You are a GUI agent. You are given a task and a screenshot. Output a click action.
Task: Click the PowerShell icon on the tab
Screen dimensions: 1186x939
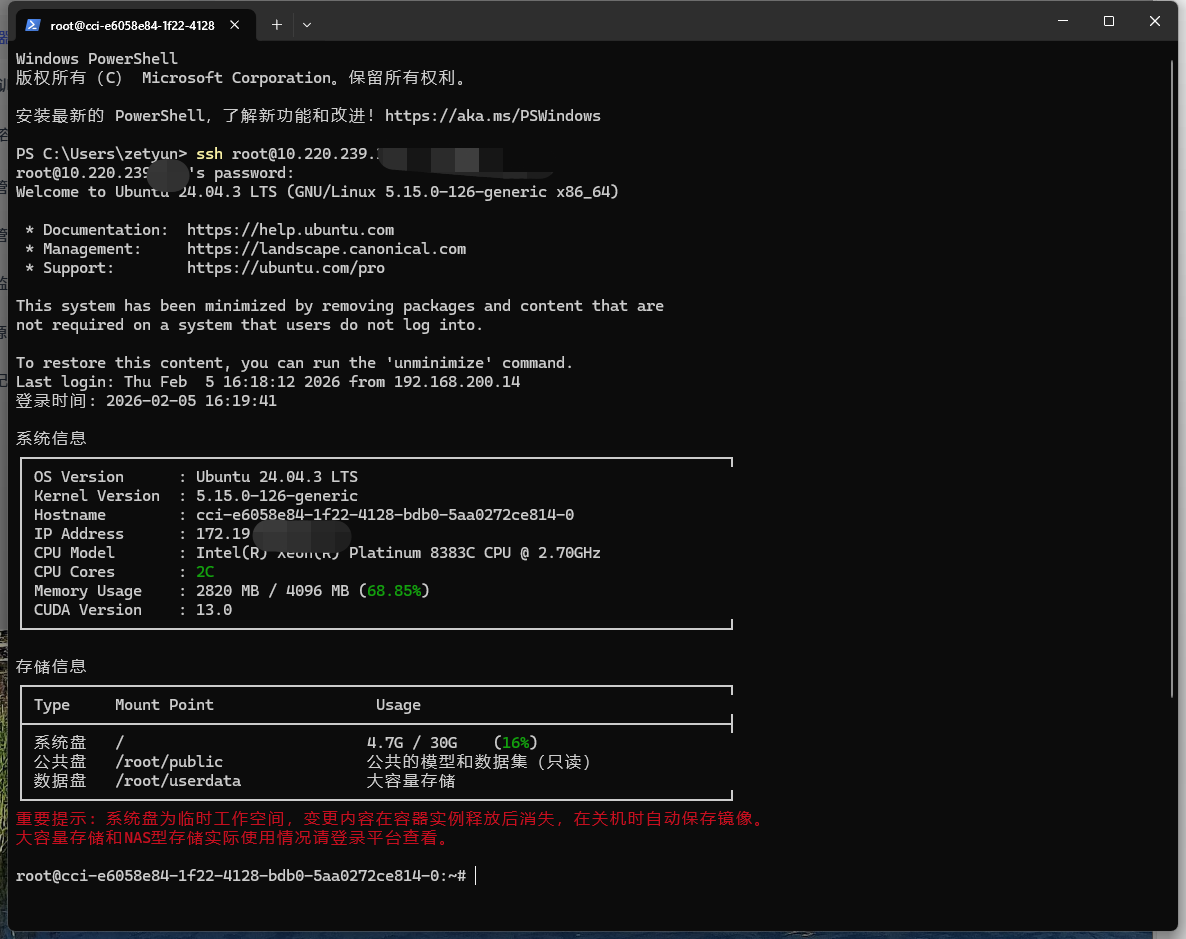click(x=33, y=25)
